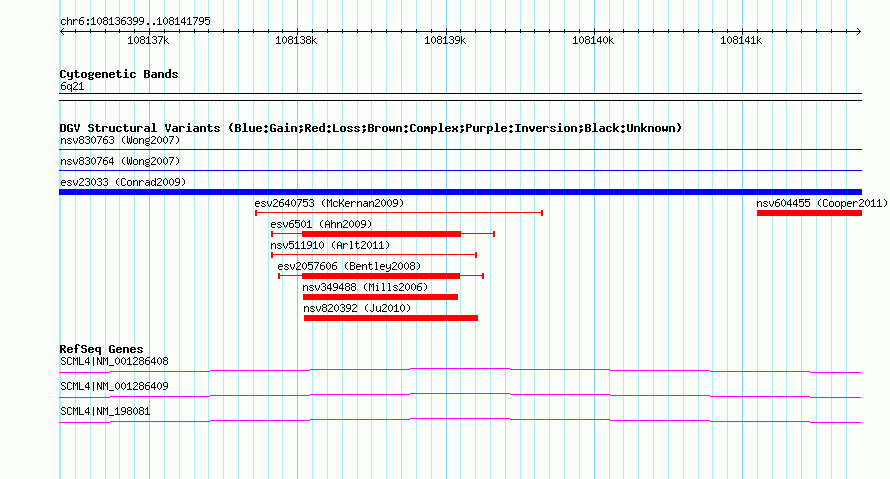Open the nsv604455 (Cooper2011) label
The image size is (890, 479).
click(x=822, y=203)
